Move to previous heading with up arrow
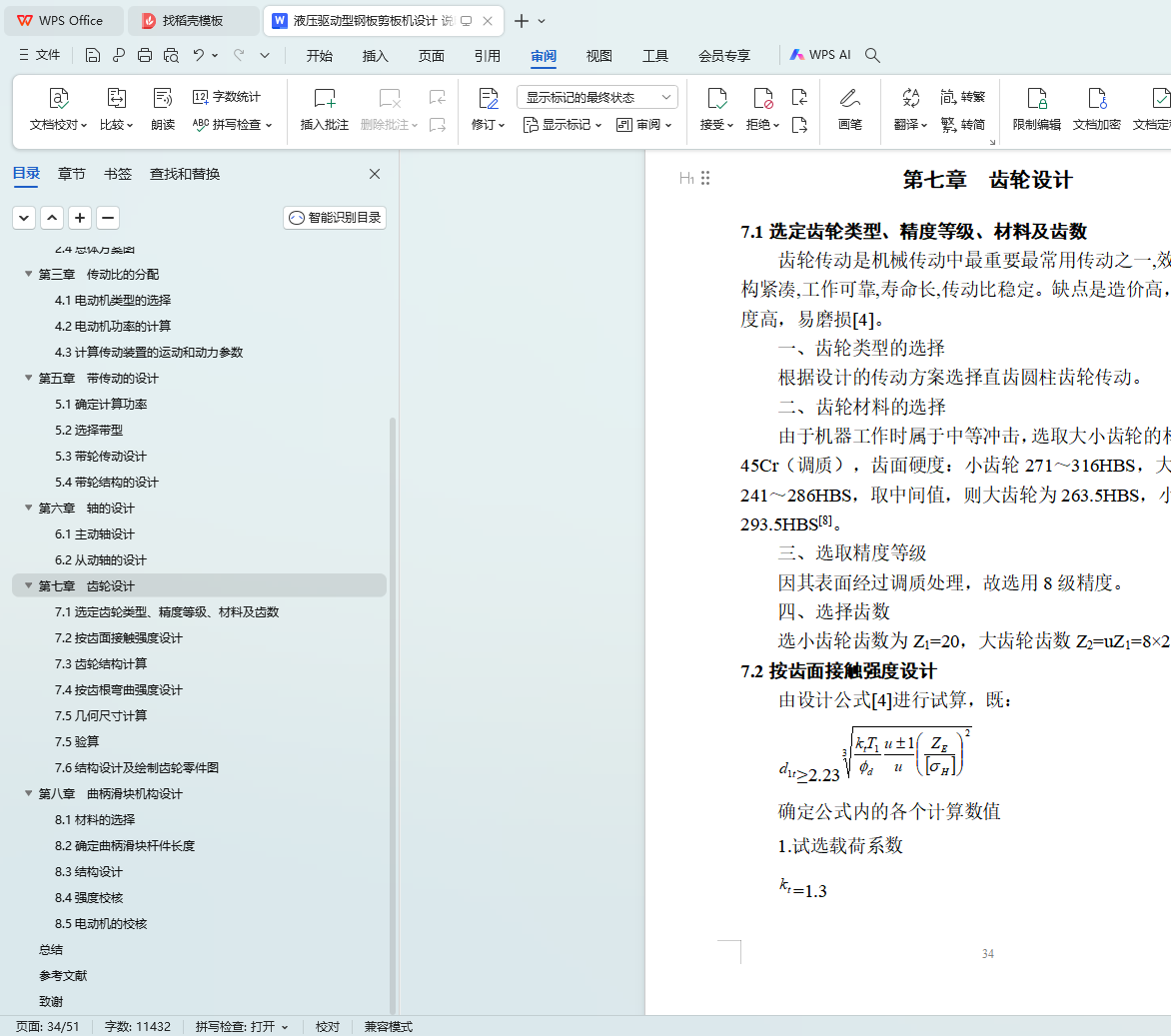Viewport: 1171px width, 1036px height. [x=52, y=218]
